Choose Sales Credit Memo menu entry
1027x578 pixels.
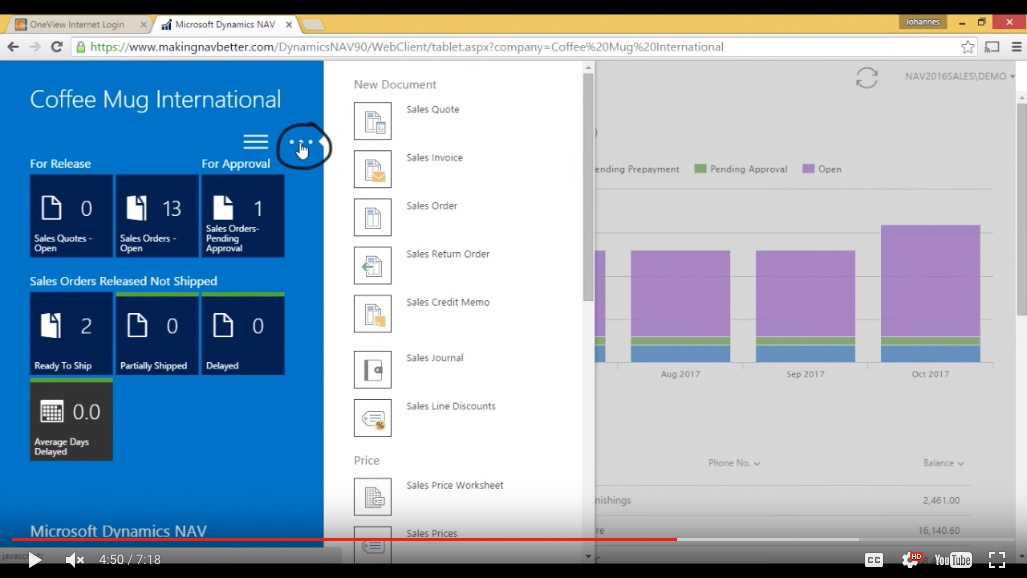[x=447, y=302]
